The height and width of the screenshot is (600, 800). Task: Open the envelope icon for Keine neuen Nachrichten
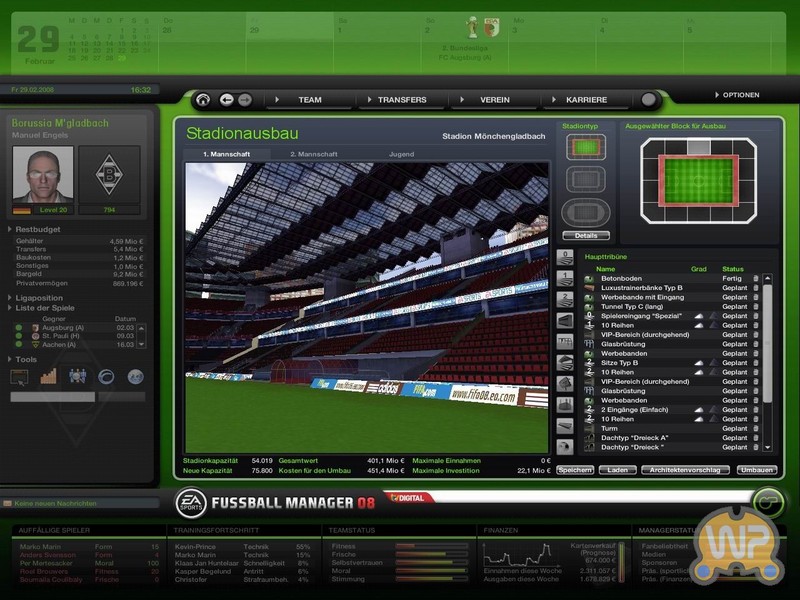(7, 504)
